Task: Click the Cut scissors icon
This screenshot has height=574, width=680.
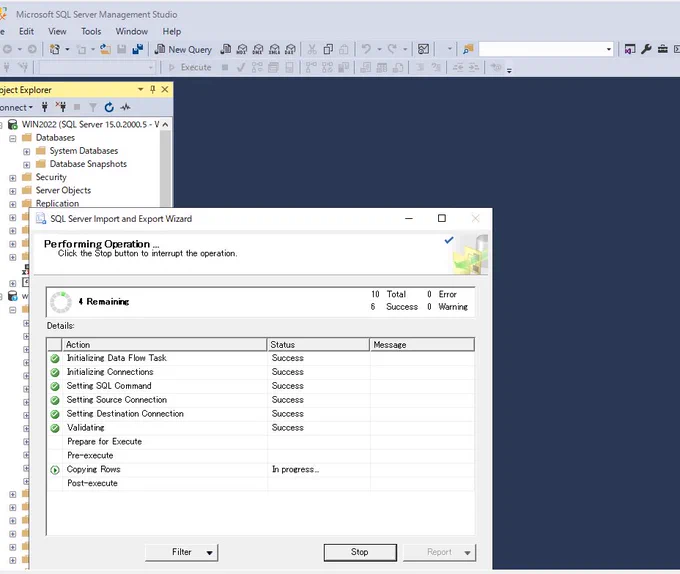Action: pyautogui.click(x=312, y=49)
